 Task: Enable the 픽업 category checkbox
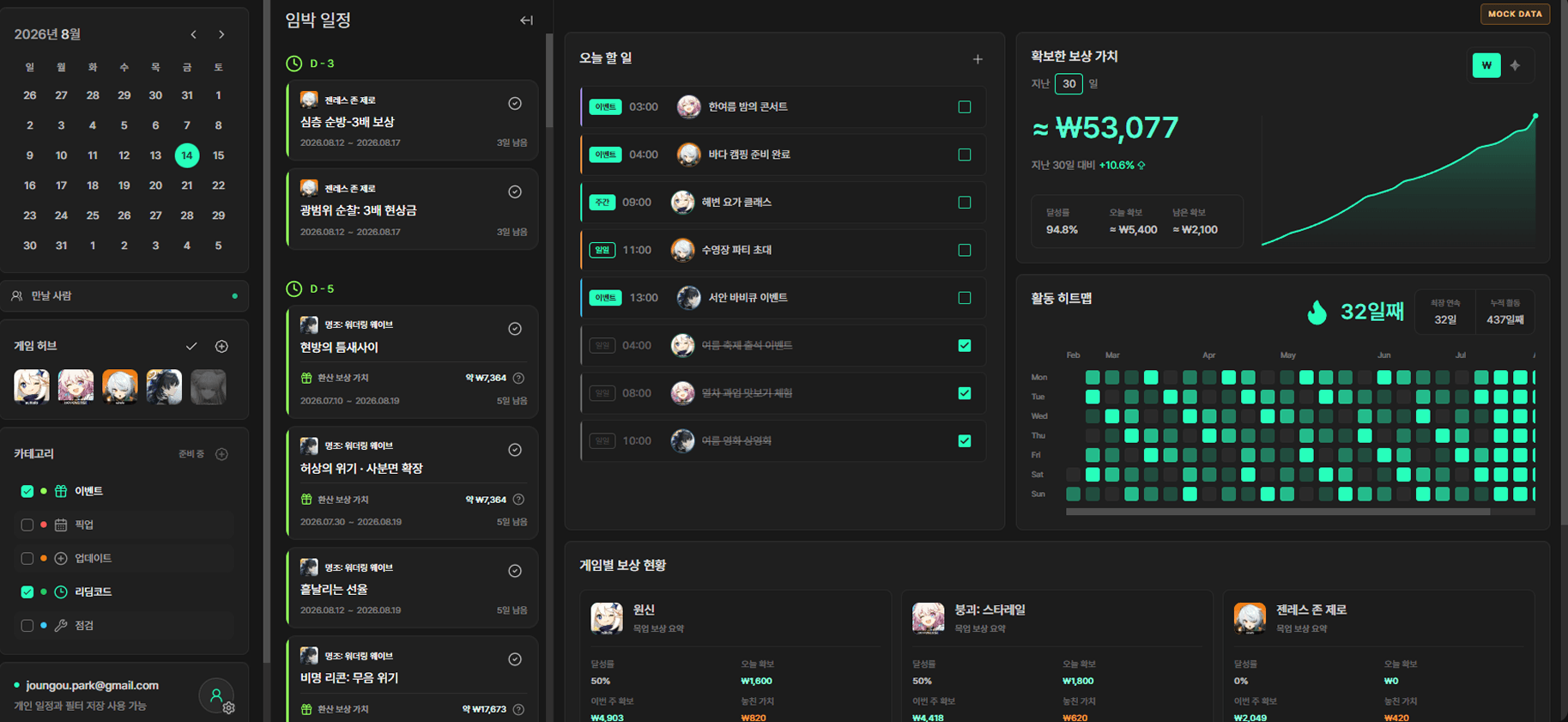pyautogui.click(x=27, y=525)
